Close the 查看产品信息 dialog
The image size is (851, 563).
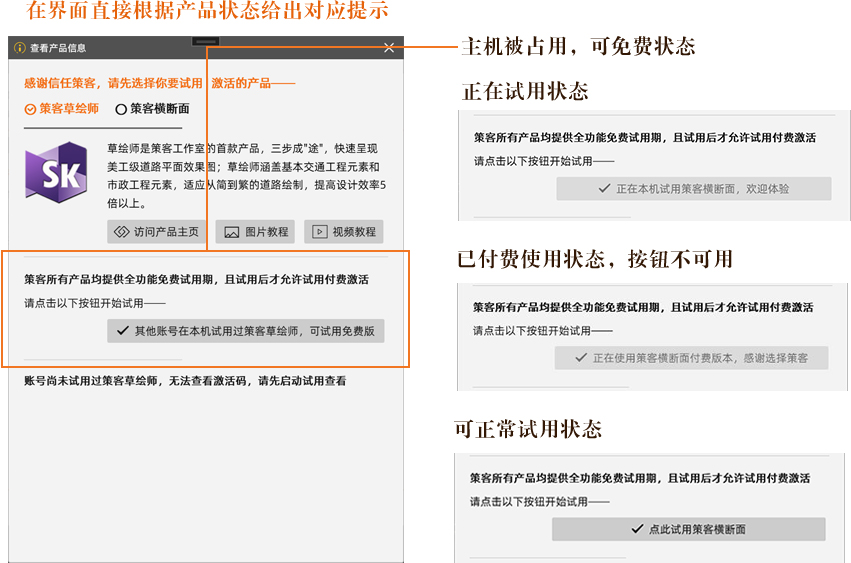click(x=389, y=48)
